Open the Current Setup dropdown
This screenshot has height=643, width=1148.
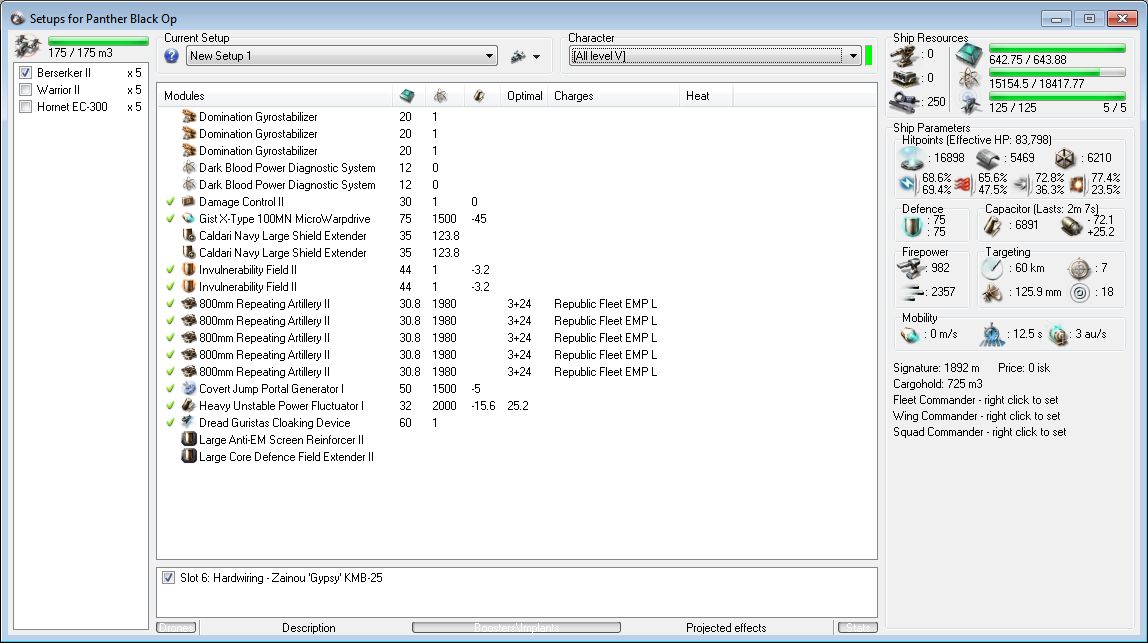pyautogui.click(x=343, y=56)
